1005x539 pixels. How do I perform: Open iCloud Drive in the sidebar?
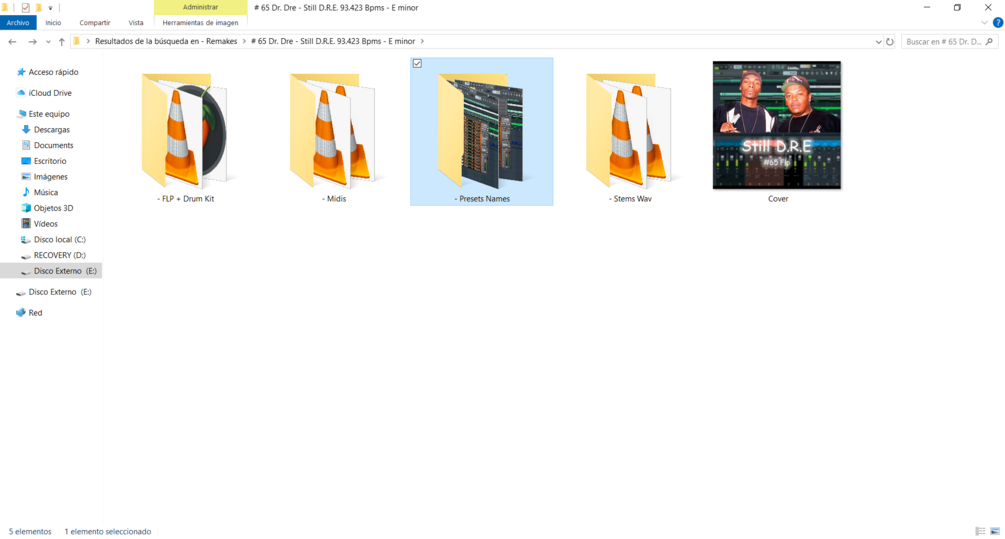pyautogui.click(x=50, y=93)
